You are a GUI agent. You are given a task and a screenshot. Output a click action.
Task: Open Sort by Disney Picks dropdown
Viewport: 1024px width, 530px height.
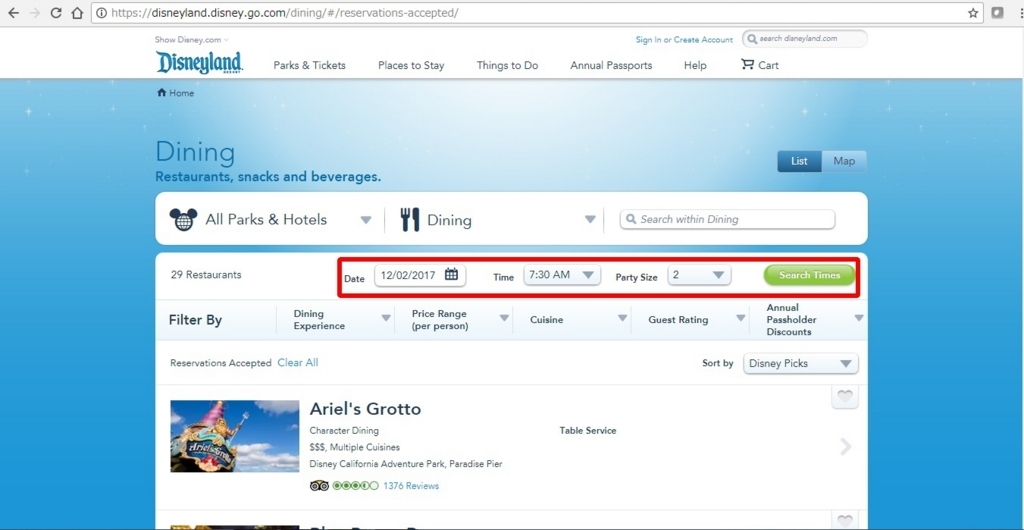[x=801, y=364]
